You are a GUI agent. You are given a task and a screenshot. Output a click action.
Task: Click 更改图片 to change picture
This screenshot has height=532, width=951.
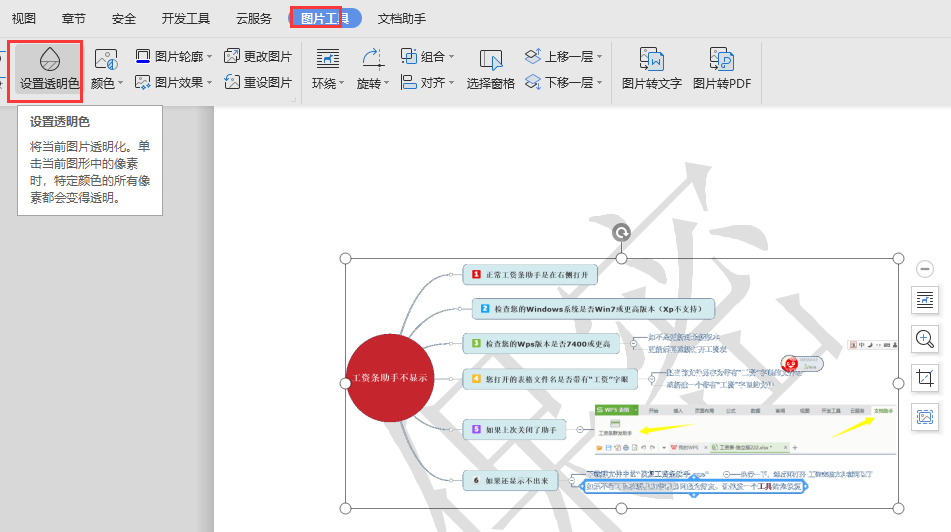click(x=258, y=56)
